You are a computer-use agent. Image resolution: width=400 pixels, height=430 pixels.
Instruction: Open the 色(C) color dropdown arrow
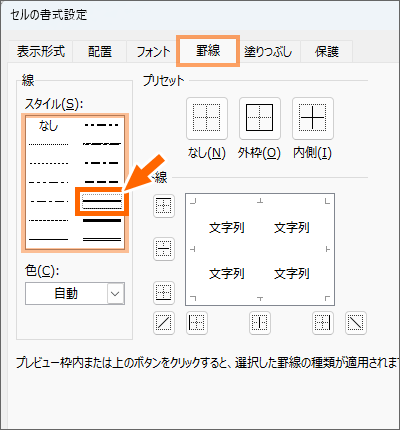tap(115, 294)
